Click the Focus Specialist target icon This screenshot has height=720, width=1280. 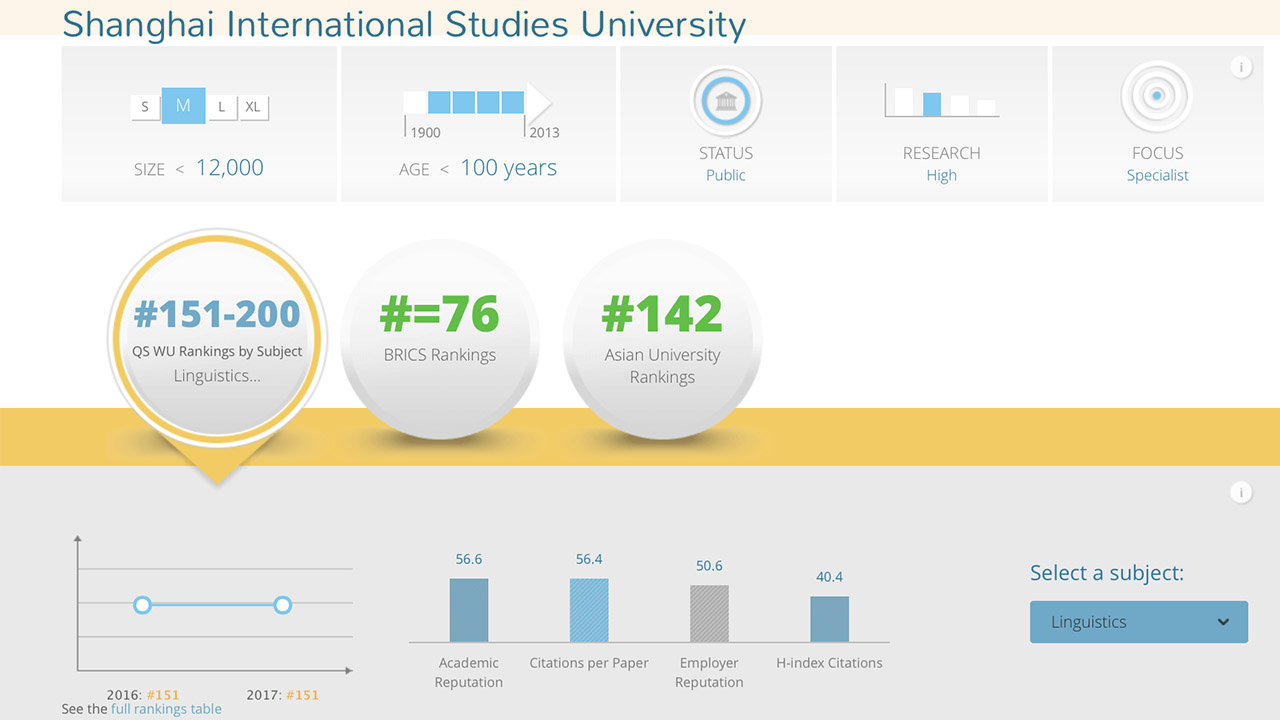[x=1157, y=97]
